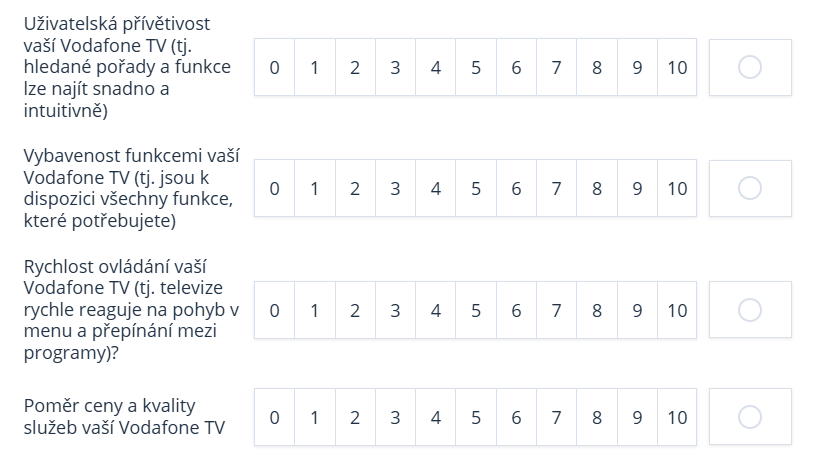This screenshot has height=461, width=818.
Task: Select rating 0 for Uživatelská přívětivost row
Action: pyautogui.click(x=274, y=67)
